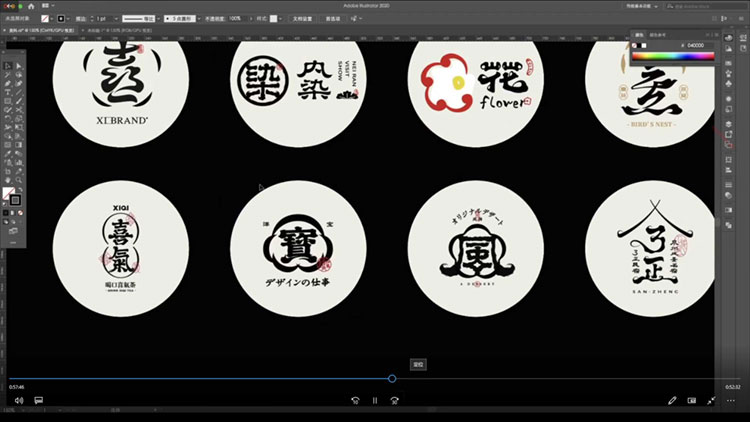
Task: Open the opacity 100% dropdown arrow
Action: click(244, 18)
